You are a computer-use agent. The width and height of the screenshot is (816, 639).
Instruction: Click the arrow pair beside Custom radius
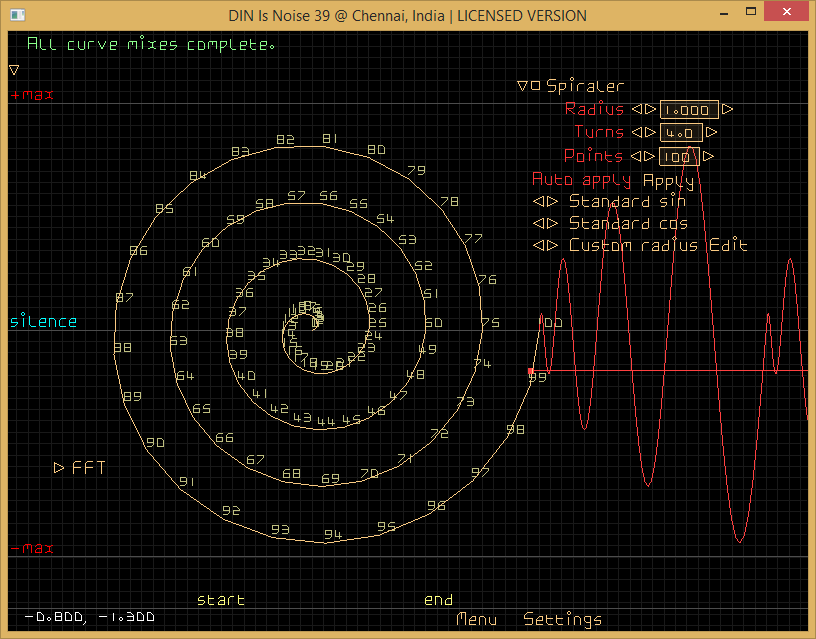(x=545, y=246)
